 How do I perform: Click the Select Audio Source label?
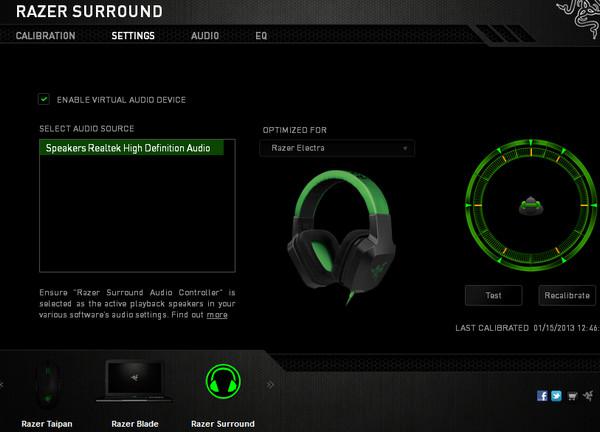[x=87, y=129]
